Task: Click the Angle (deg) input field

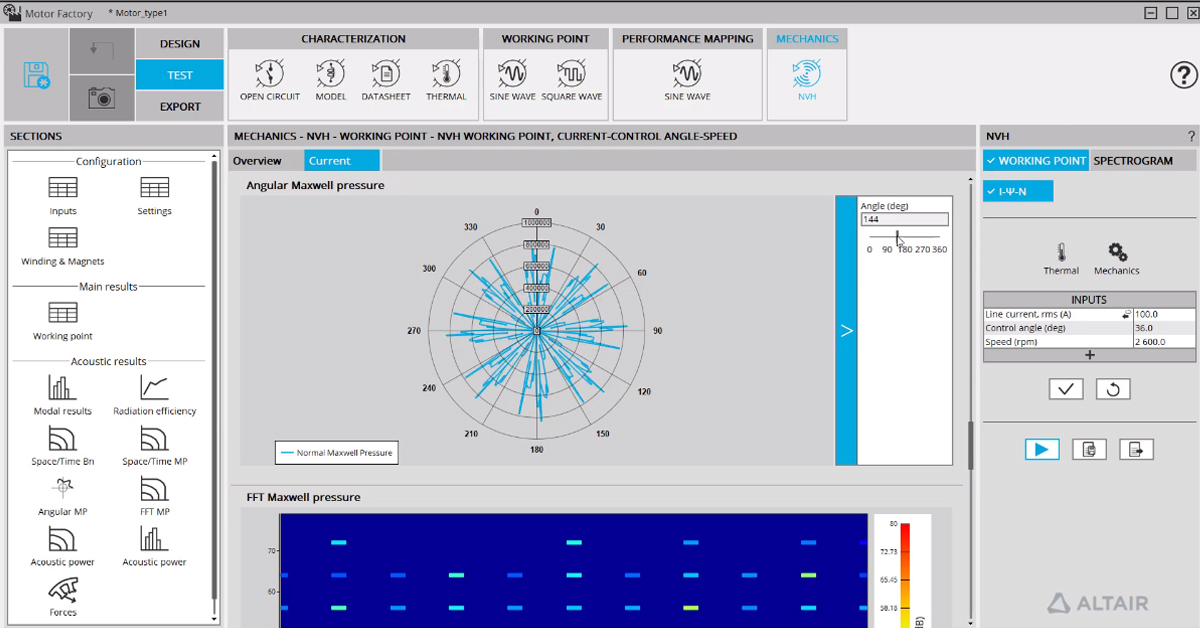Action: (x=904, y=219)
